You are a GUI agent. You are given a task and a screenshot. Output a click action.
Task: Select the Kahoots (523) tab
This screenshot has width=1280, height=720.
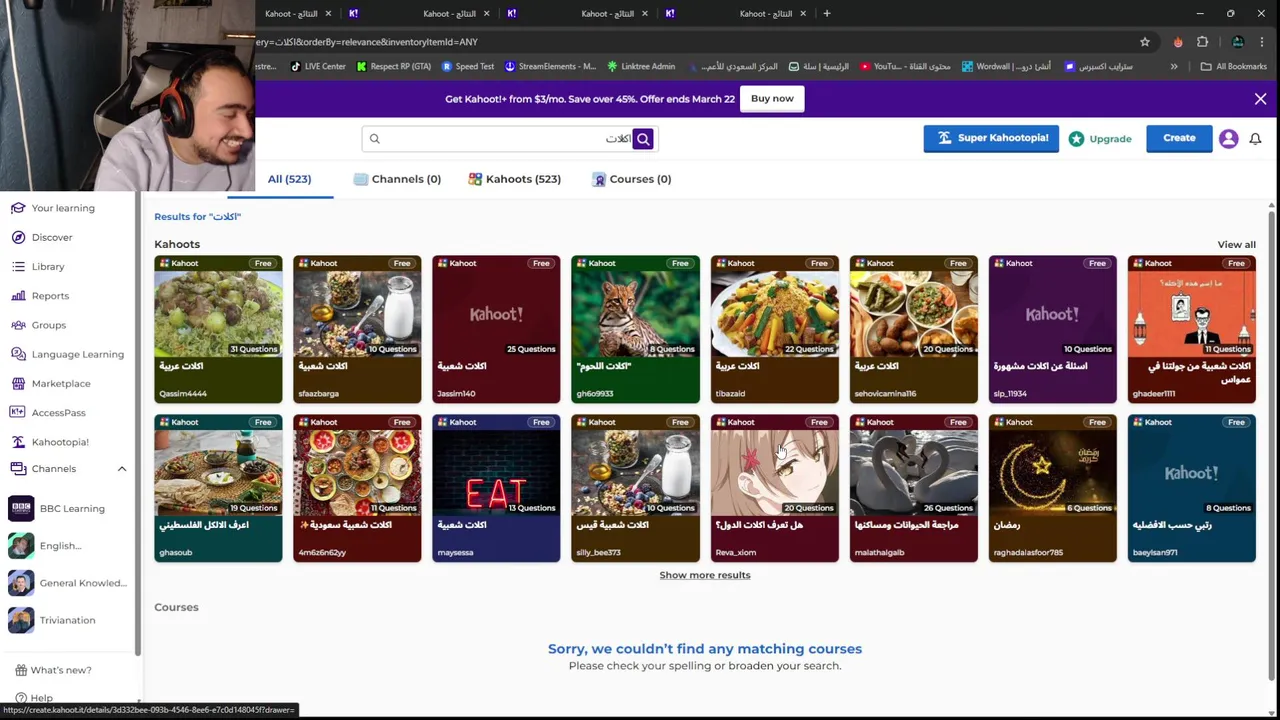(x=515, y=179)
